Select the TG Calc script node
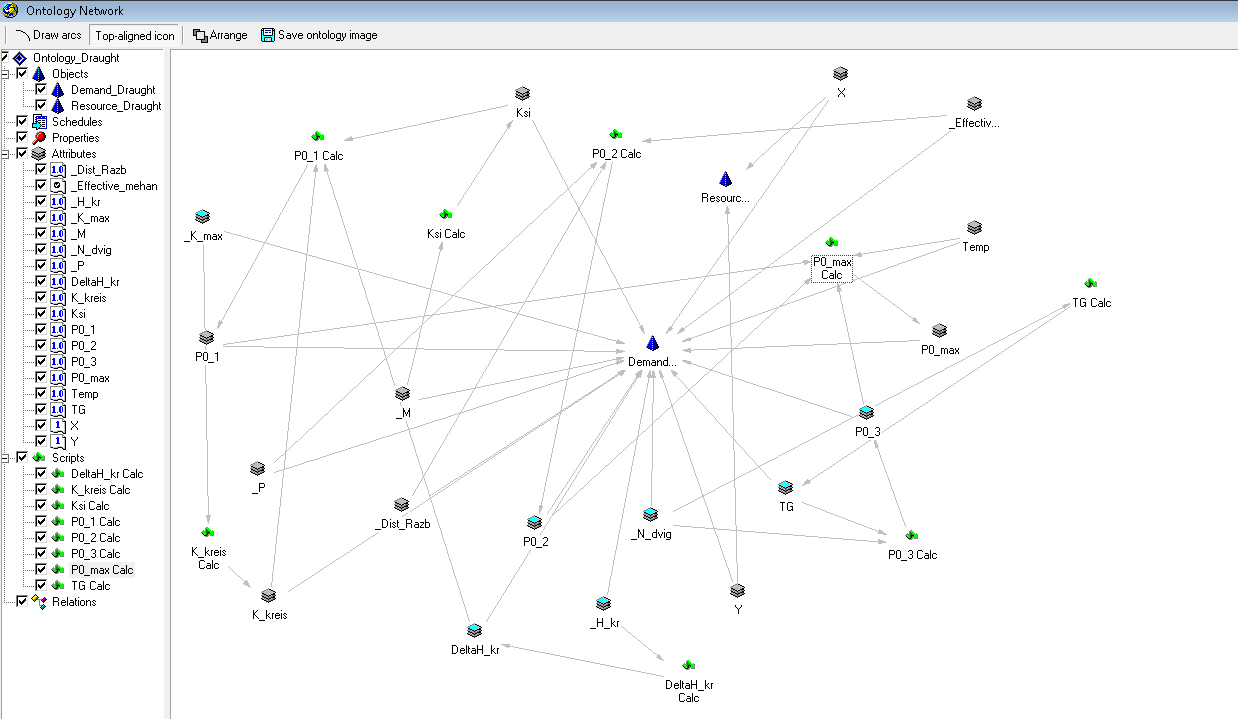Image resolution: width=1238 pixels, height=719 pixels. pyautogui.click(x=1090, y=284)
